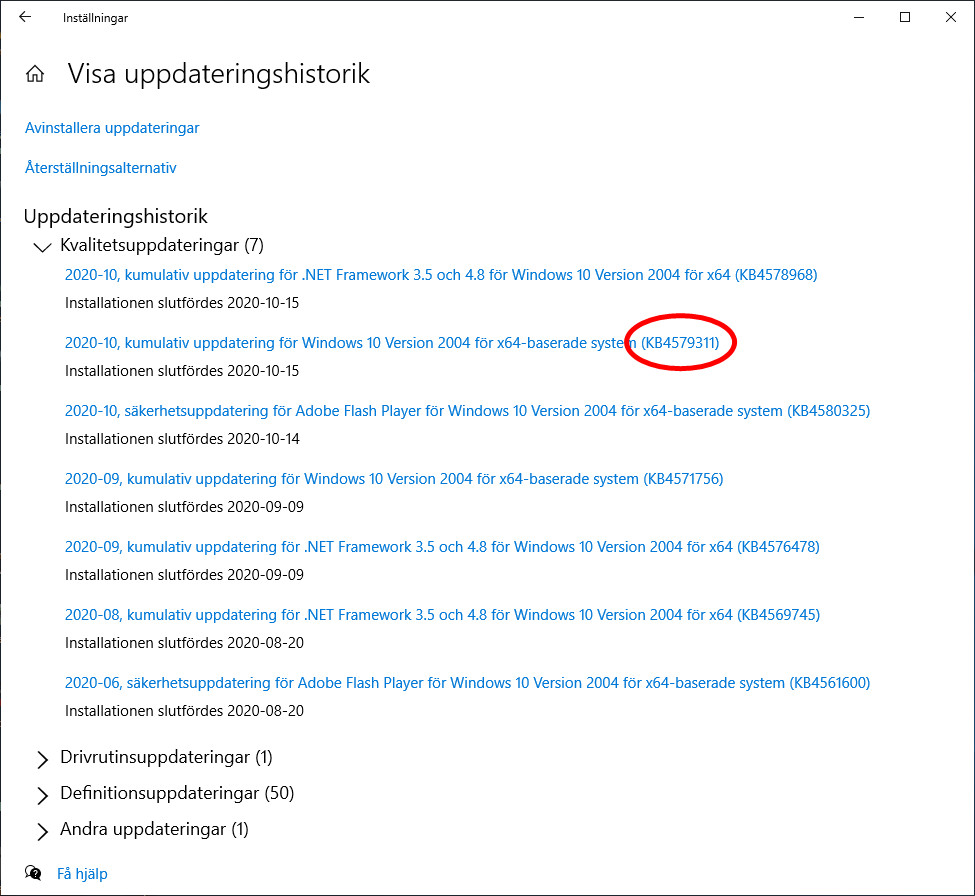Expand Andra uppdateringar section
Screen dimensions: 975x896
42,831
